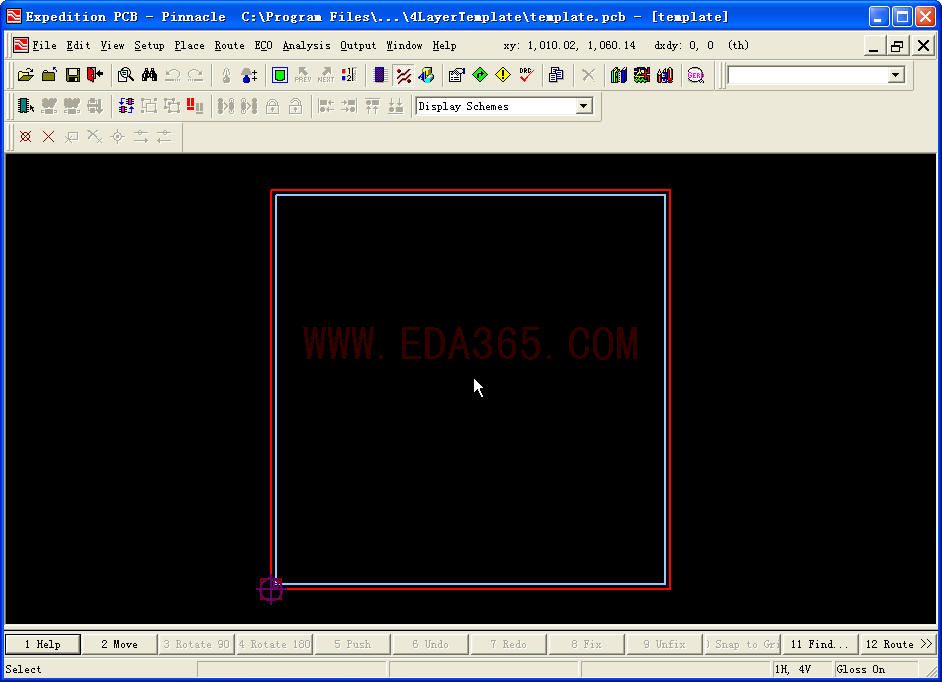Screen dimensions: 942x682
Task: Open the Output menu
Action: (x=358, y=46)
